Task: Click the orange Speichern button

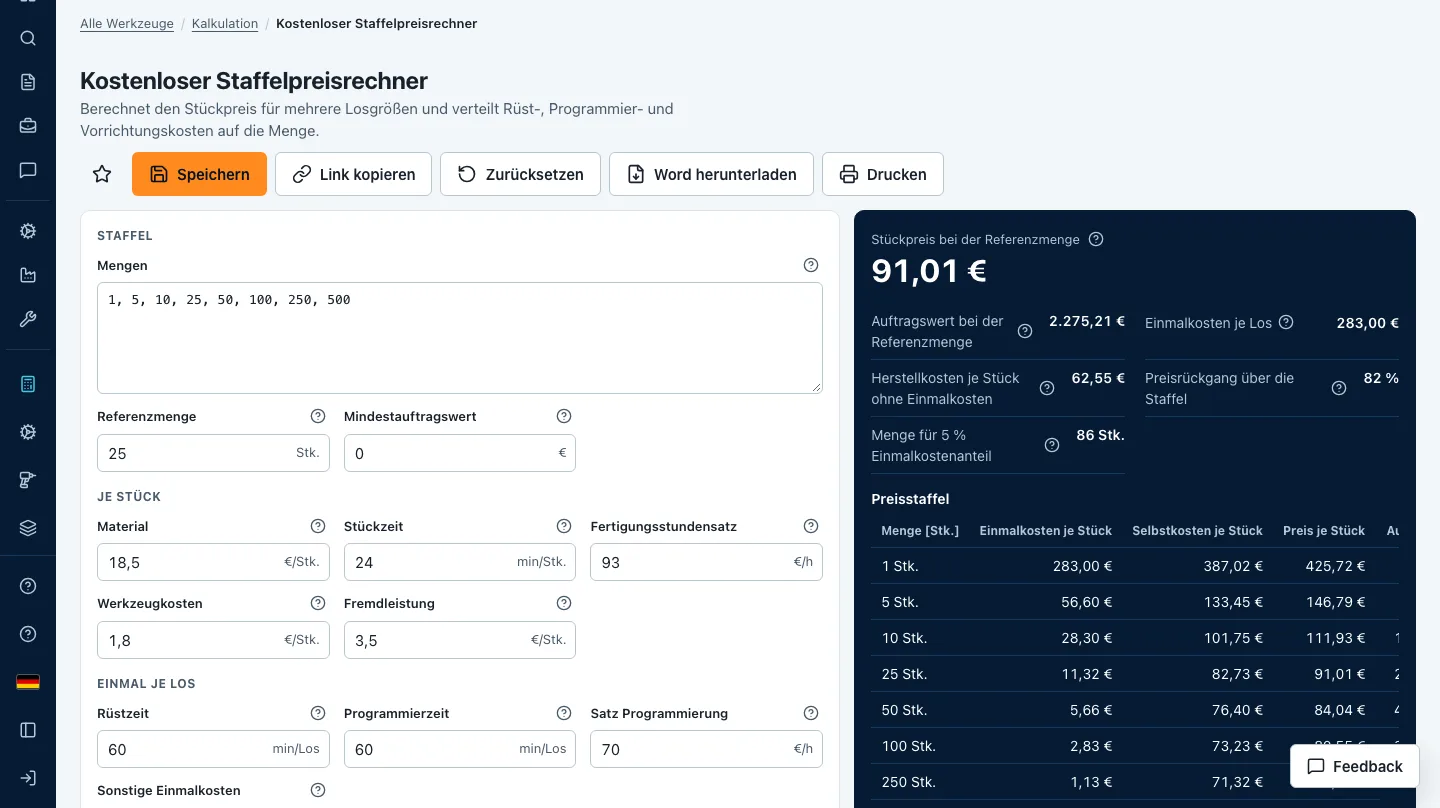Action: [199, 174]
